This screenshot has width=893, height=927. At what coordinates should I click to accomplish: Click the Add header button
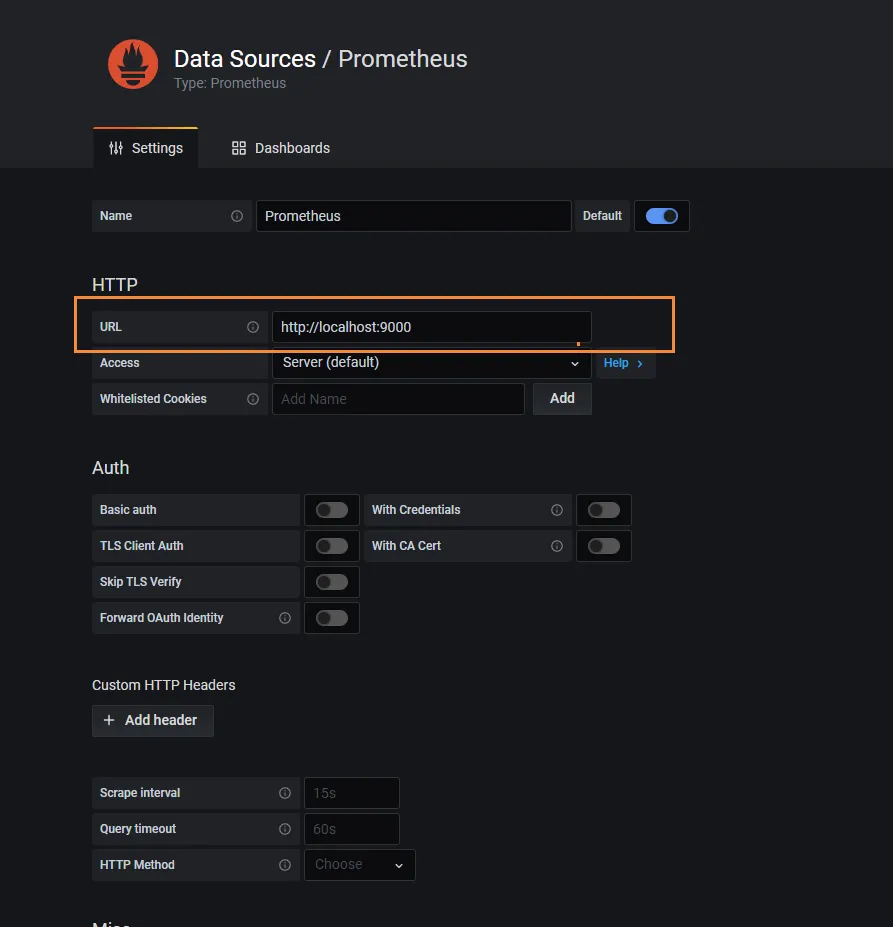[x=152, y=720]
